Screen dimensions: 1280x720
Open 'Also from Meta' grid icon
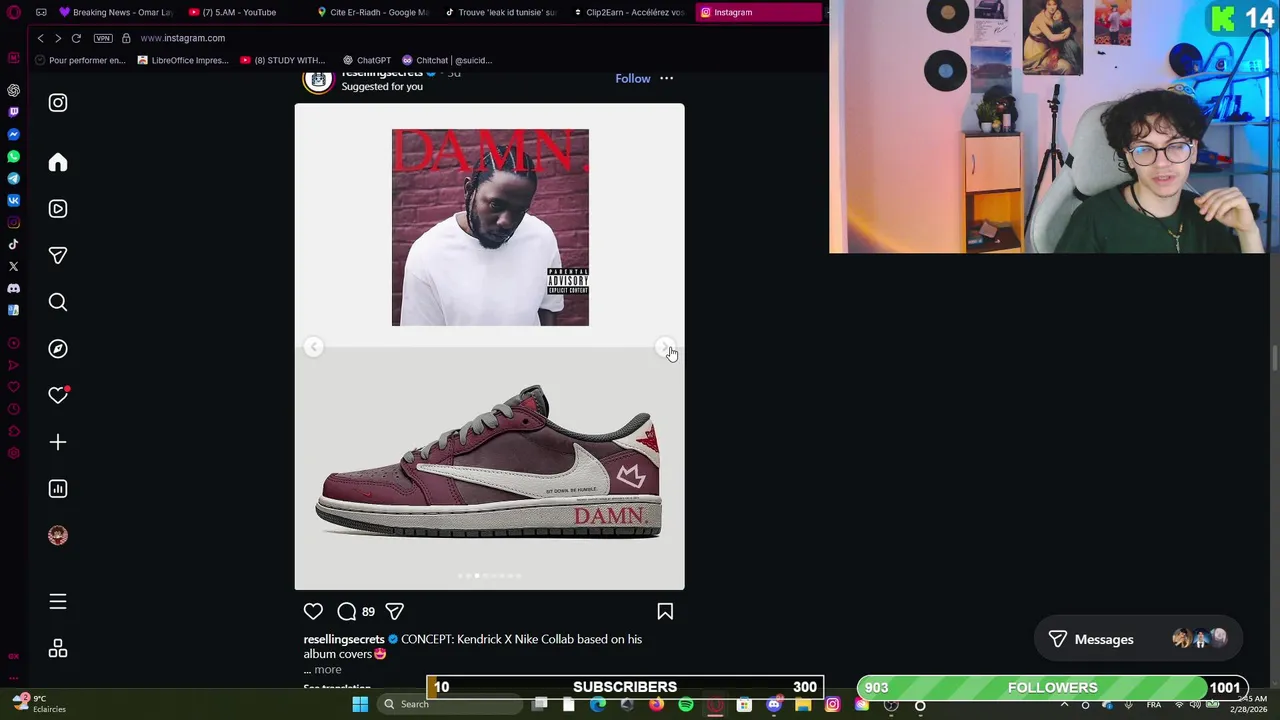pos(58,649)
